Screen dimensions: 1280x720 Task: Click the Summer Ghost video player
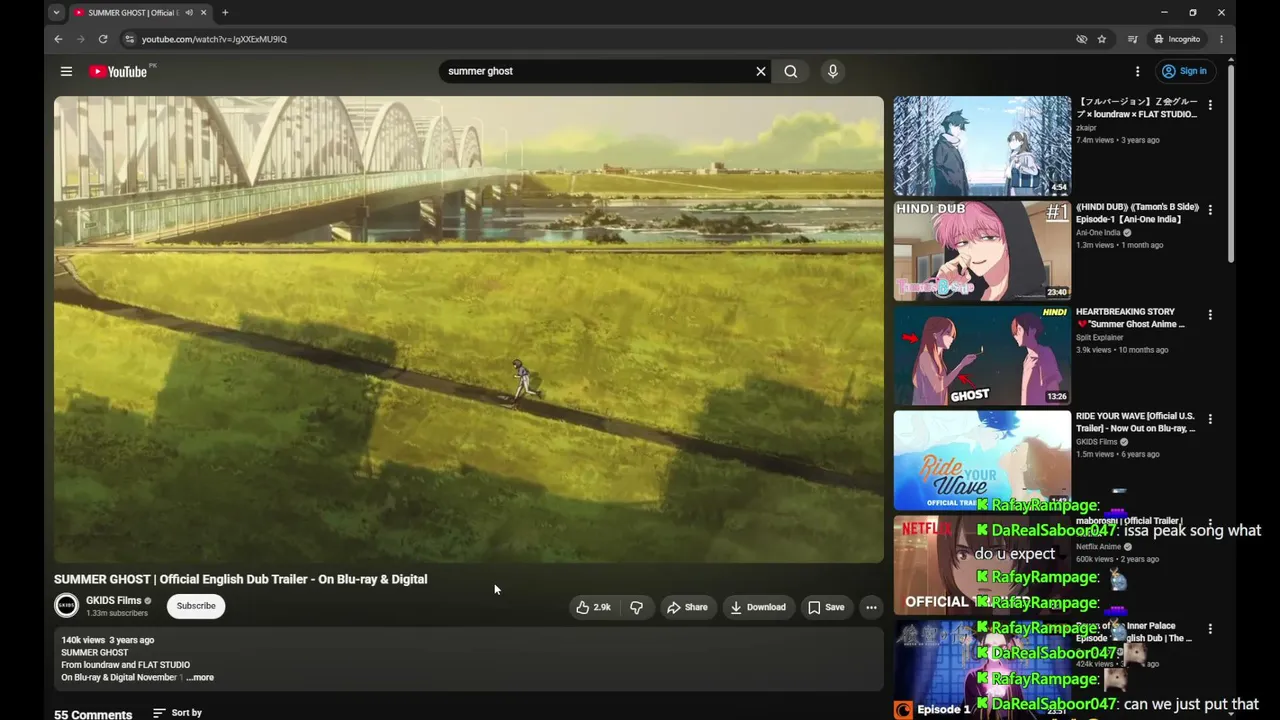point(469,330)
